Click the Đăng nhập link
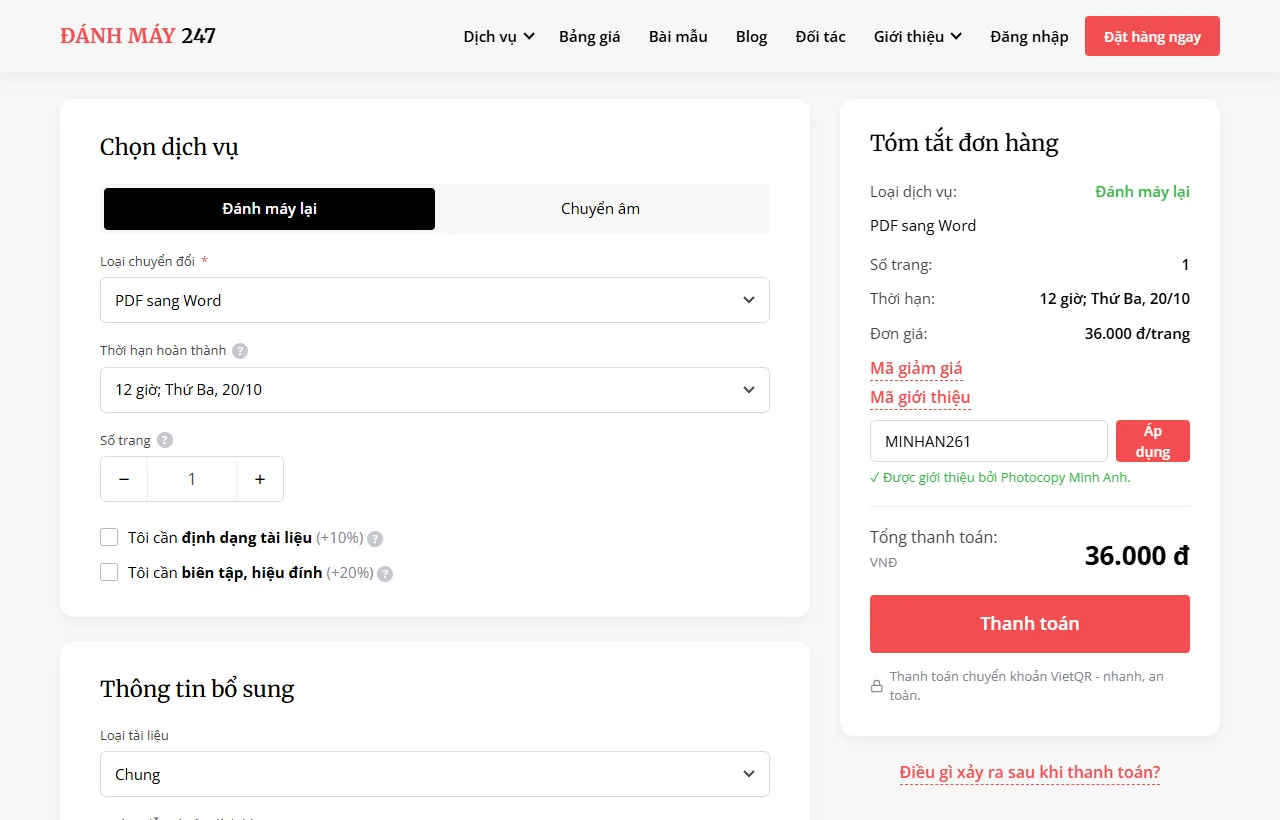Screen dimensions: 1280x820 (1029, 36)
